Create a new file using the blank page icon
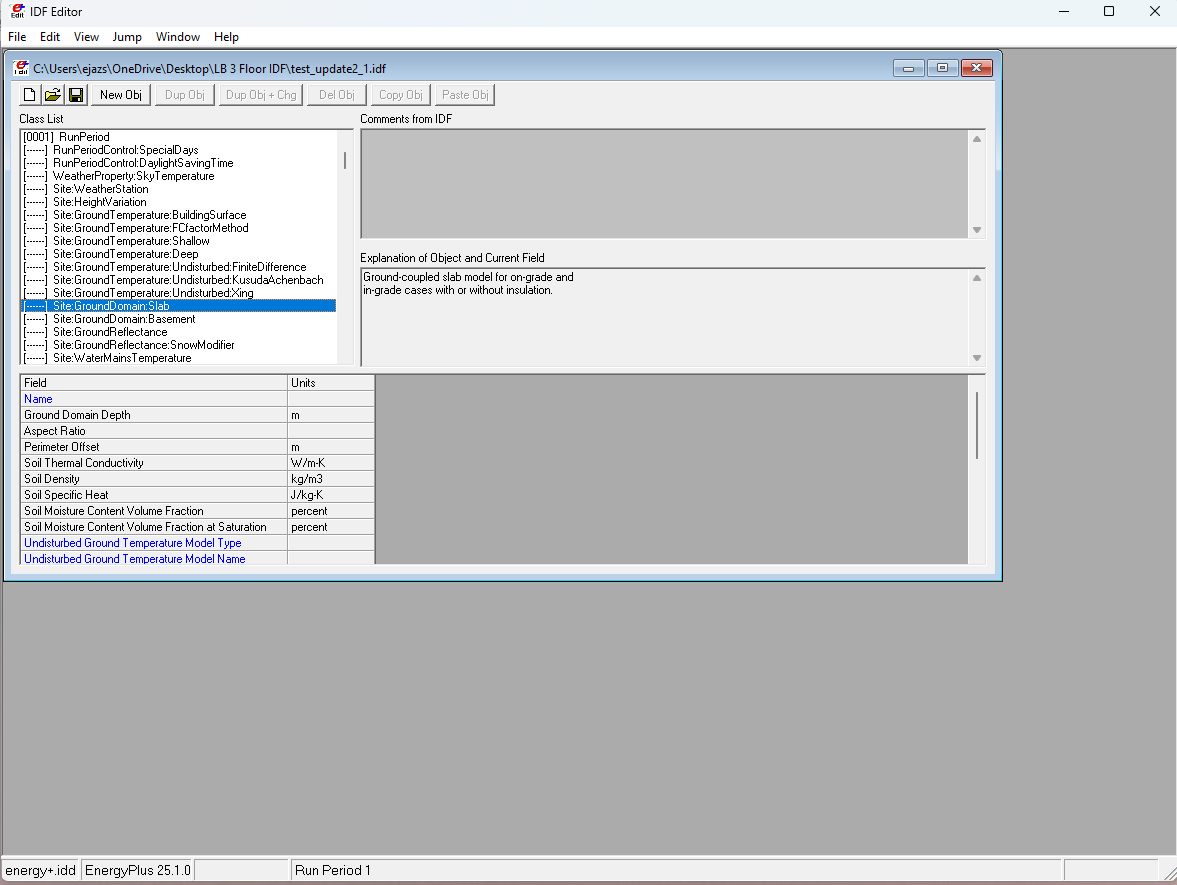Viewport: 1177px width, 885px height. pos(28,94)
